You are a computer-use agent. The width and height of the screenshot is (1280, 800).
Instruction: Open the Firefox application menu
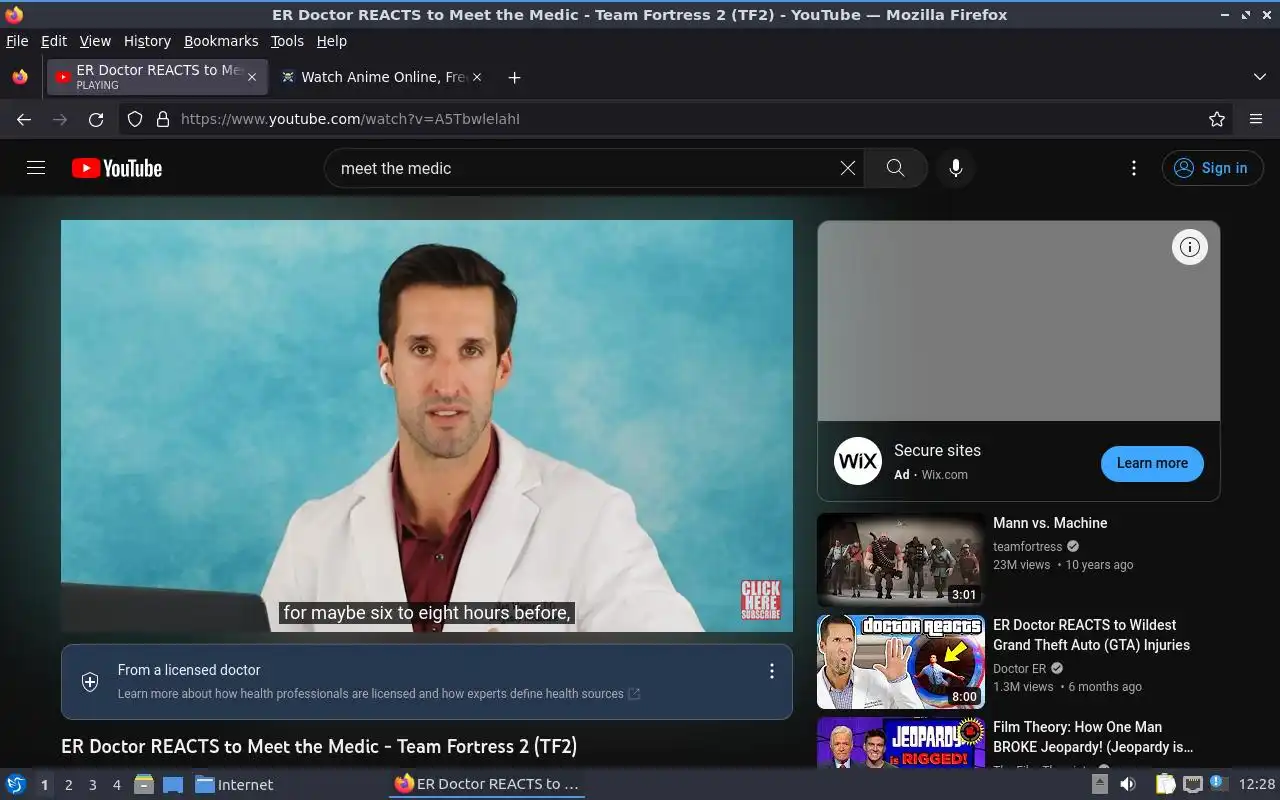[x=1256, y=119]
